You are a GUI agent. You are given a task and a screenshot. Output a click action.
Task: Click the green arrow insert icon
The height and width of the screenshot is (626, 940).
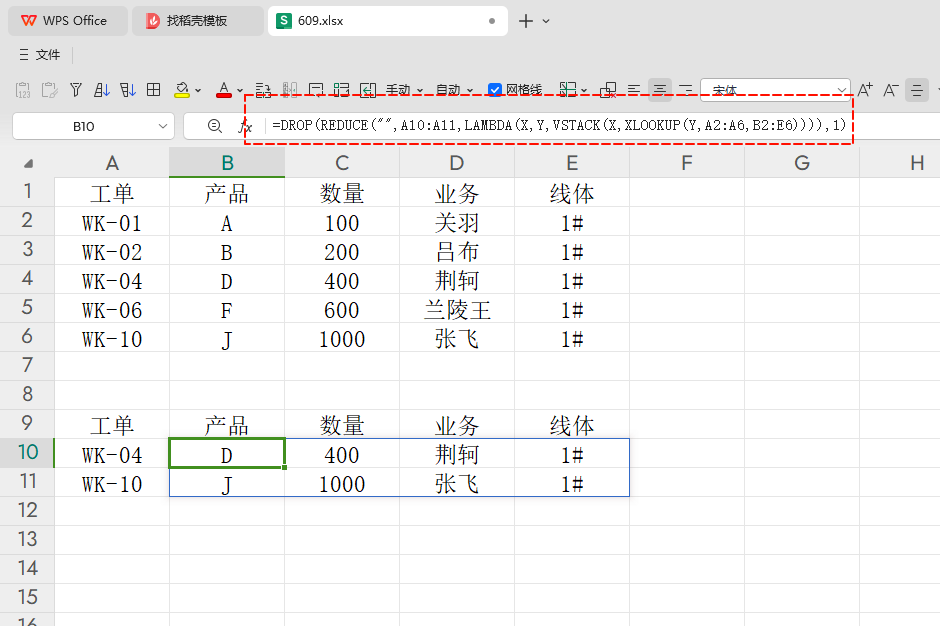(367, 90)
